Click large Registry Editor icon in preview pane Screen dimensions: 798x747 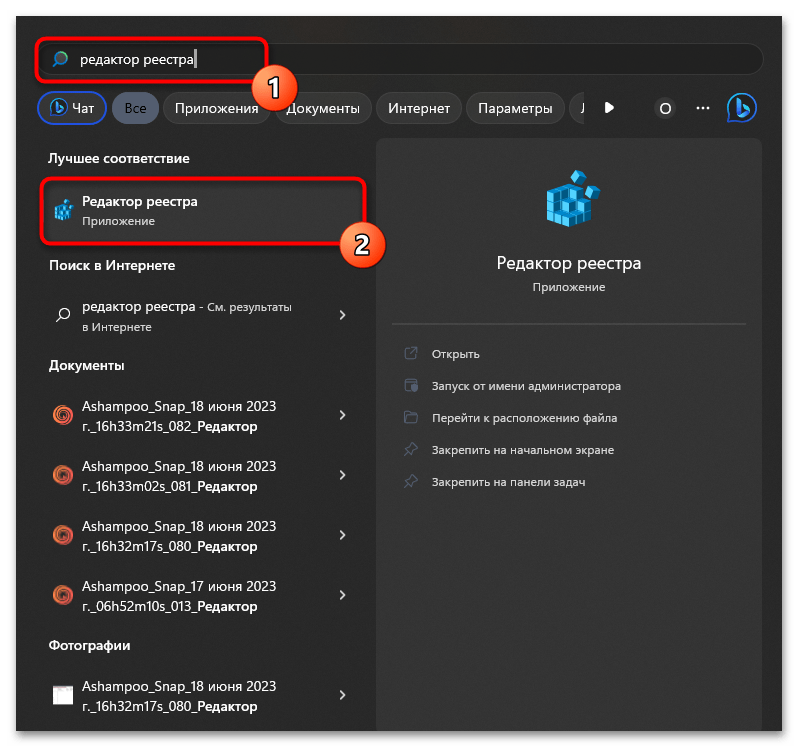[x=573, y=198]
